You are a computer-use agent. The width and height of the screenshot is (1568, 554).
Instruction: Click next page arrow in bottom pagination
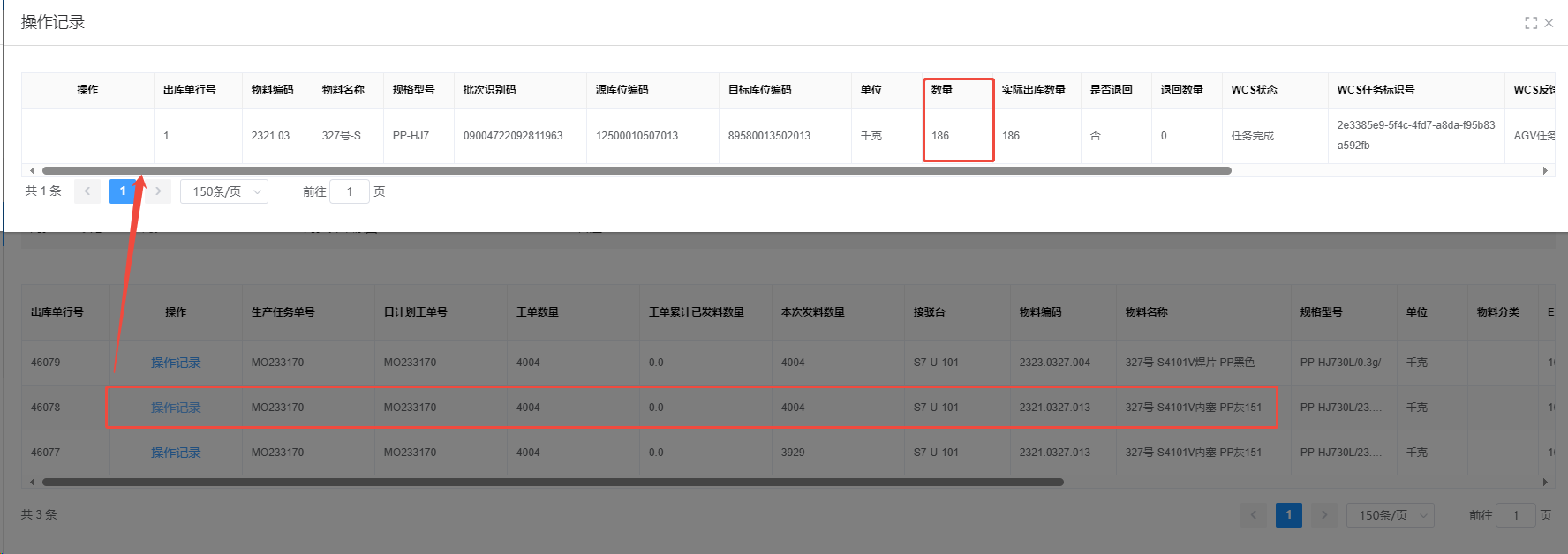[1323, 515]
